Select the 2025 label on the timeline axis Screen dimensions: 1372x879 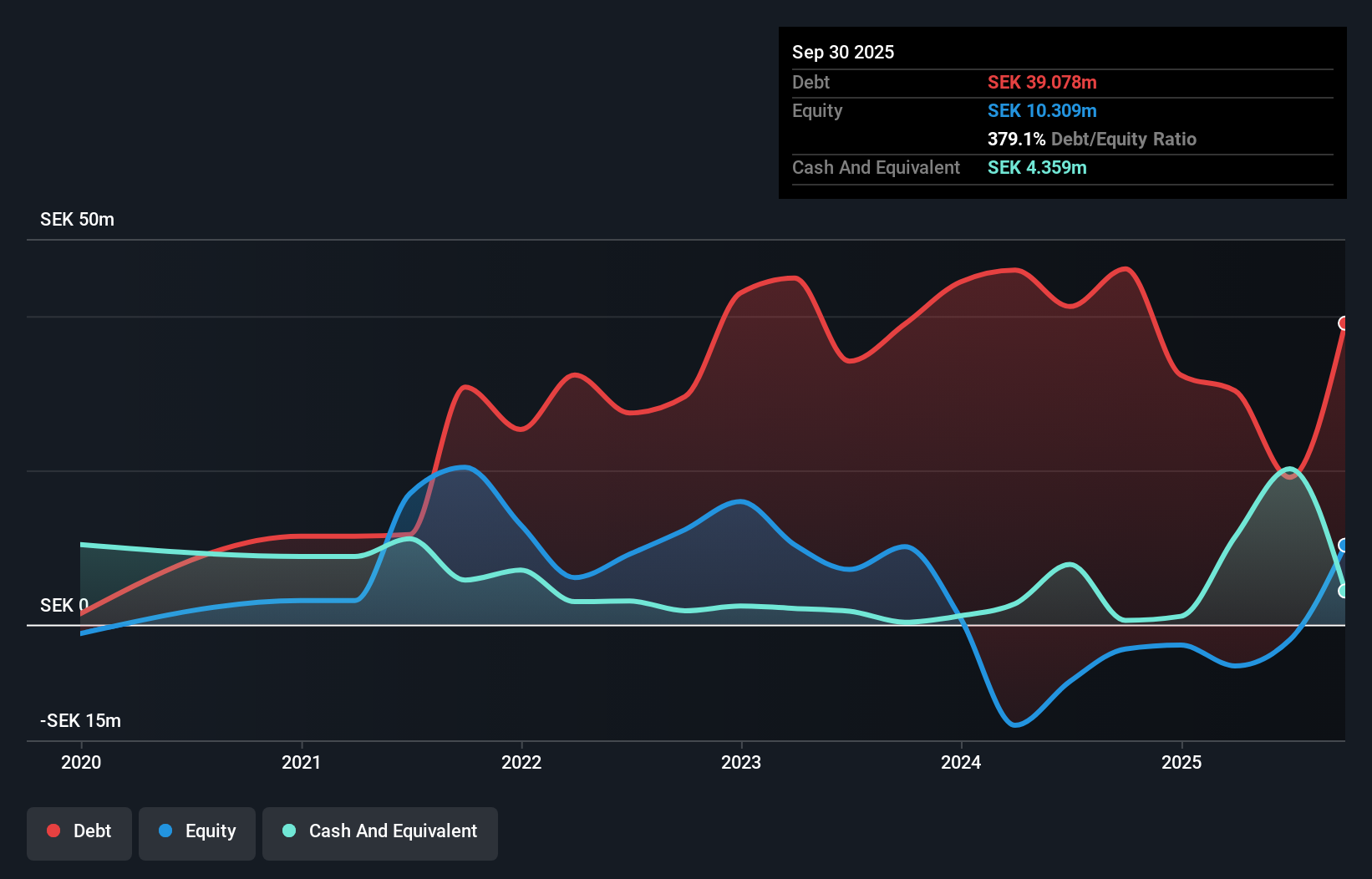coord(1183,762)
